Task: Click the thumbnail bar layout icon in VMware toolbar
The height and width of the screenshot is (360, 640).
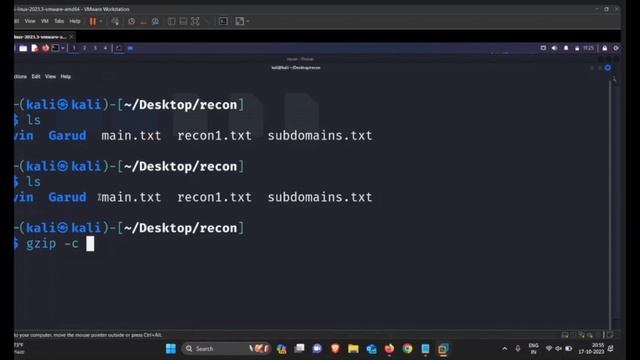Action: pos(183,21)
